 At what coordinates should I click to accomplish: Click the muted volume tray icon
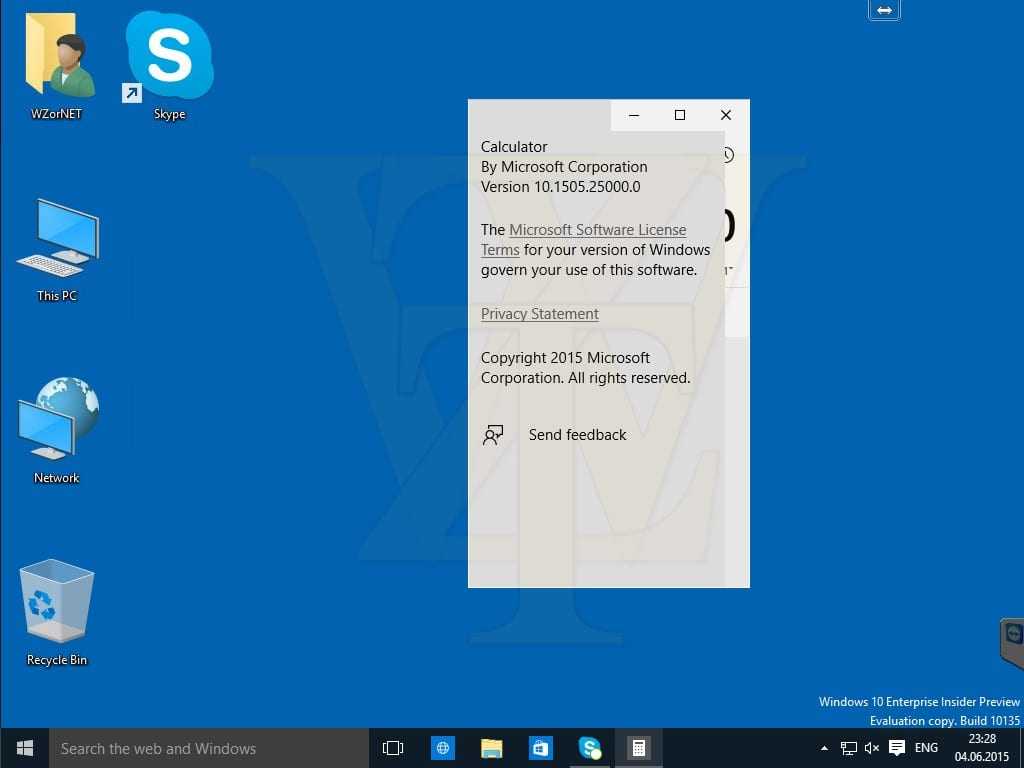[872, 748]
